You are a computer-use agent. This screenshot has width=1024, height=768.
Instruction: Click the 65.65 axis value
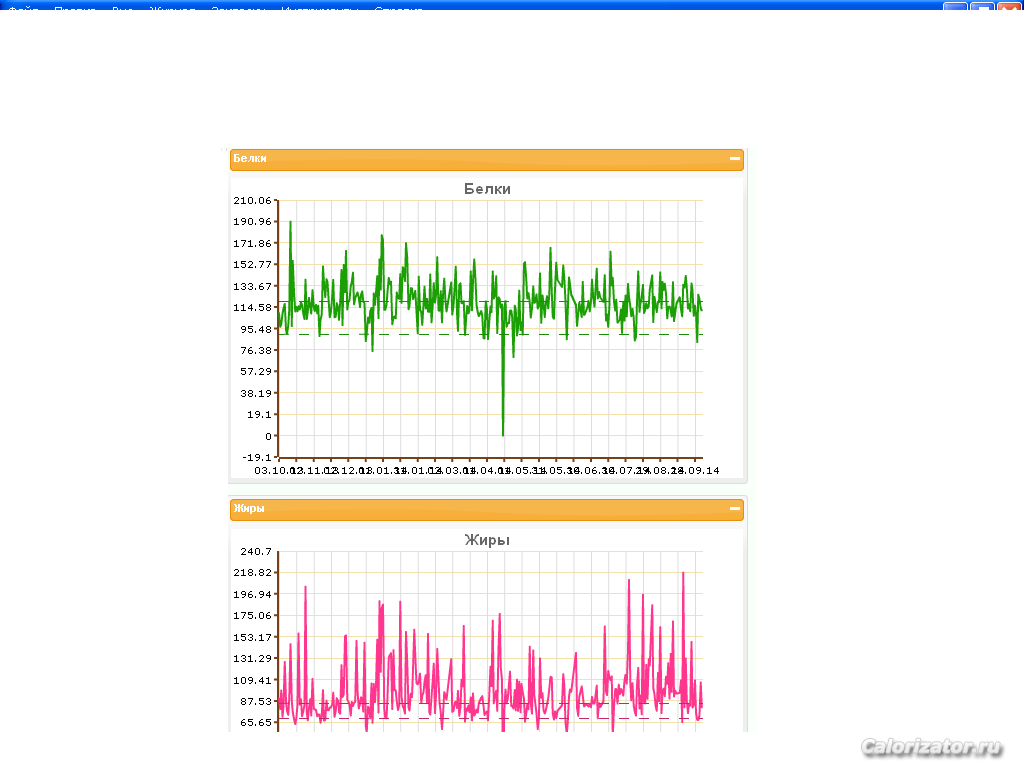255,722
